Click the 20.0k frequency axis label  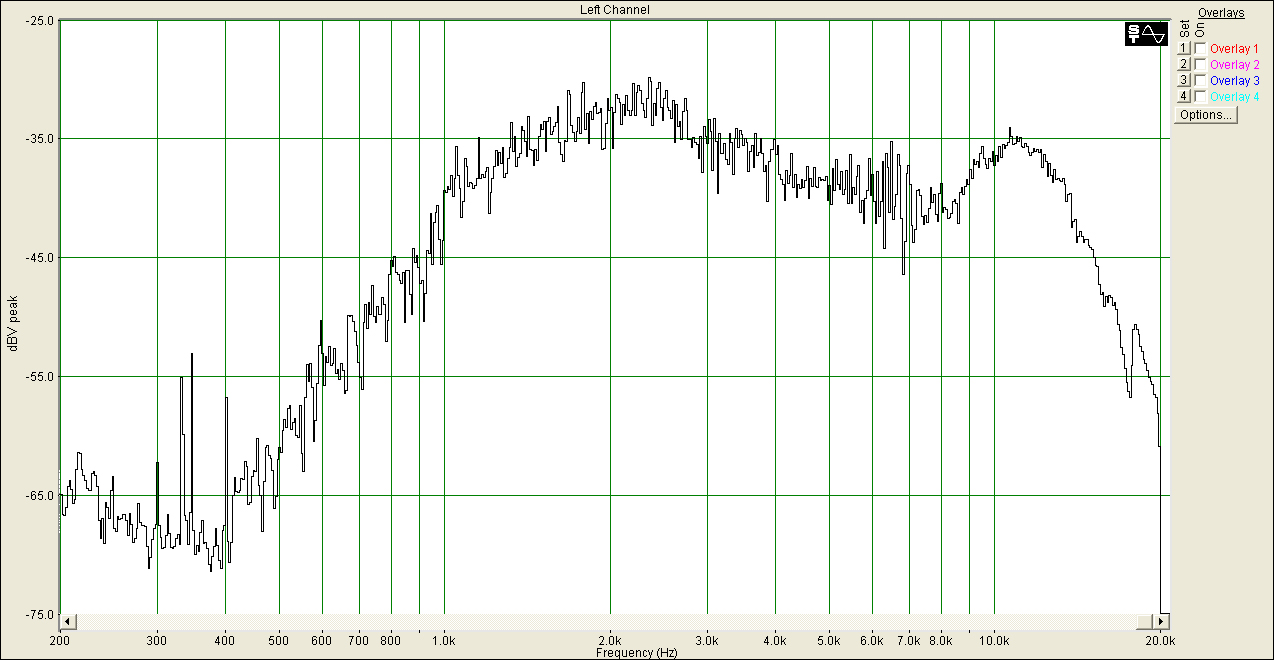pyautogui.click(x=1160, y=639)
